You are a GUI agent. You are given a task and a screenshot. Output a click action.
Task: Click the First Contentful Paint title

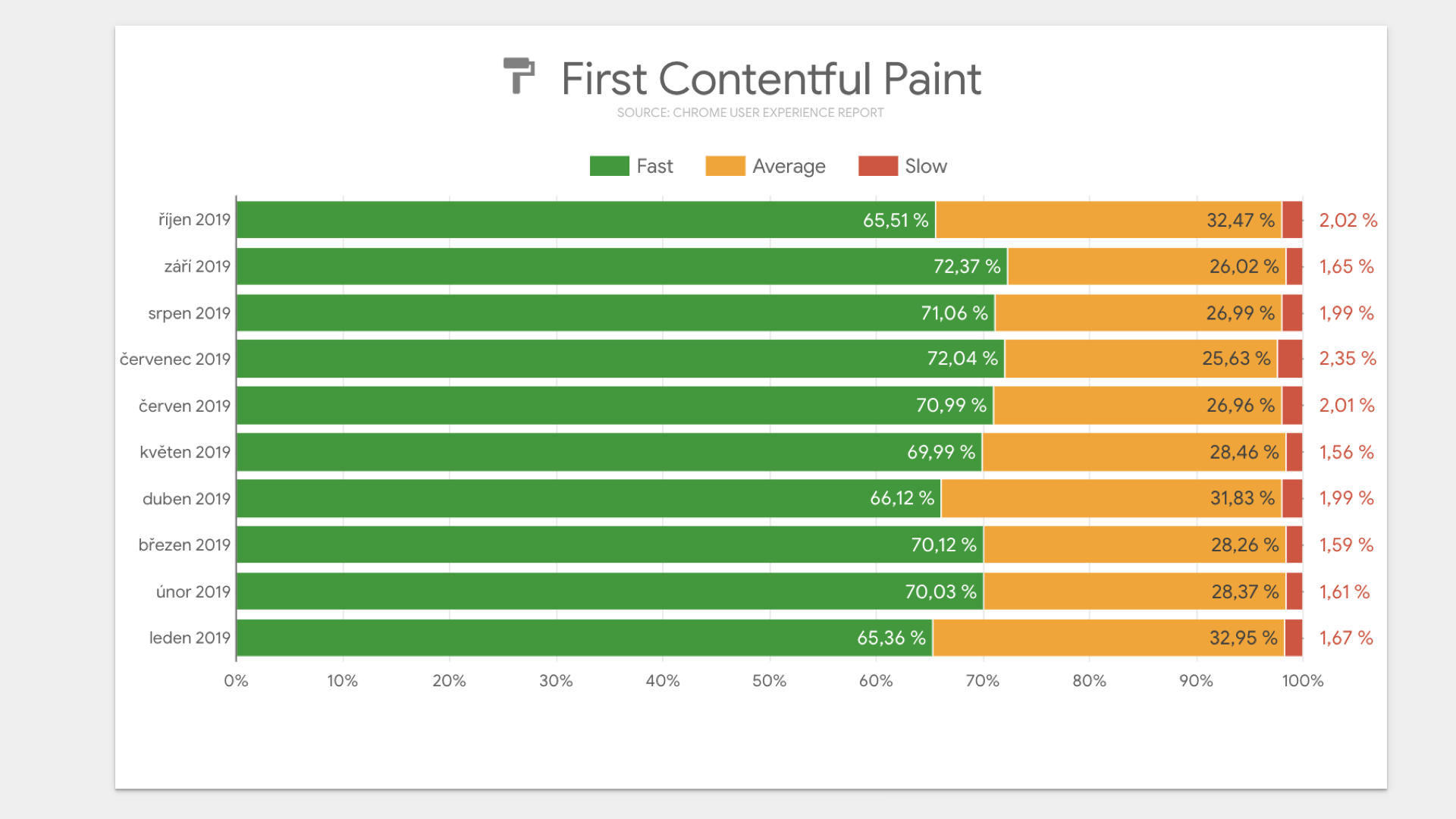coord(770,79)
